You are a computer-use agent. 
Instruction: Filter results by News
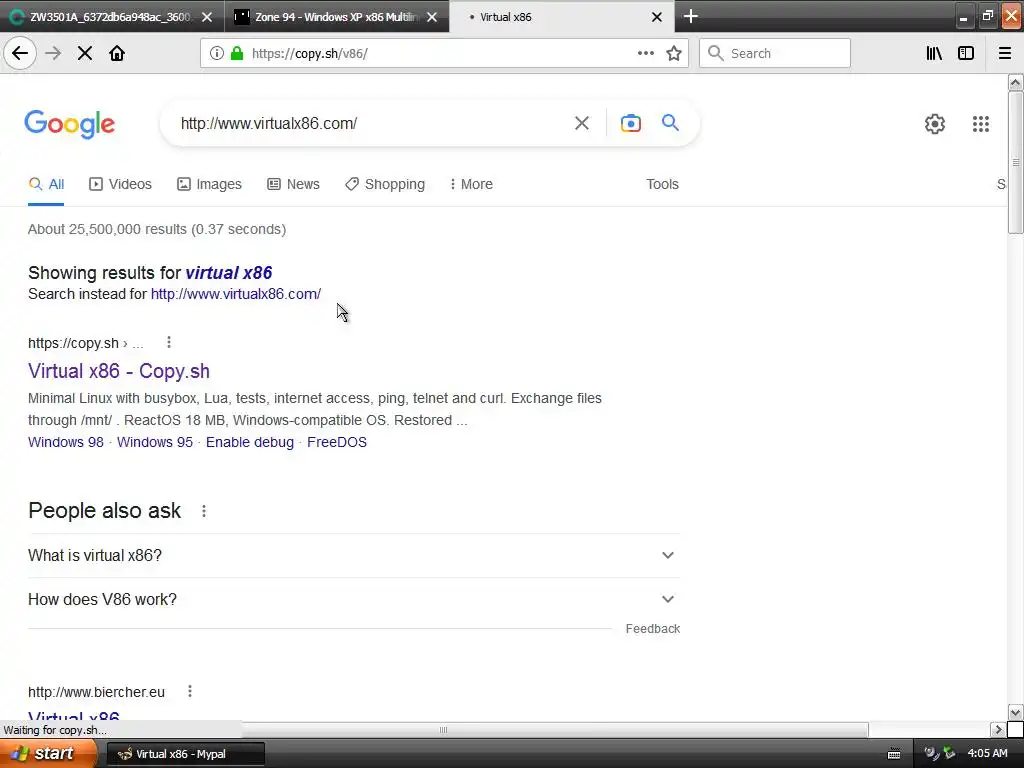(293, 184)
